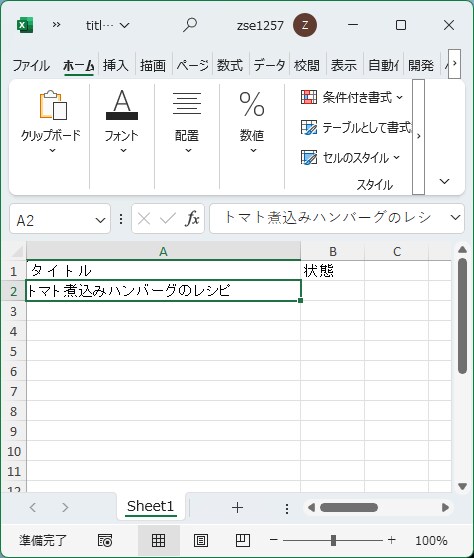Switch to Normal view
The width and height of the screenshot is (474, 558).
coord(158,540)
